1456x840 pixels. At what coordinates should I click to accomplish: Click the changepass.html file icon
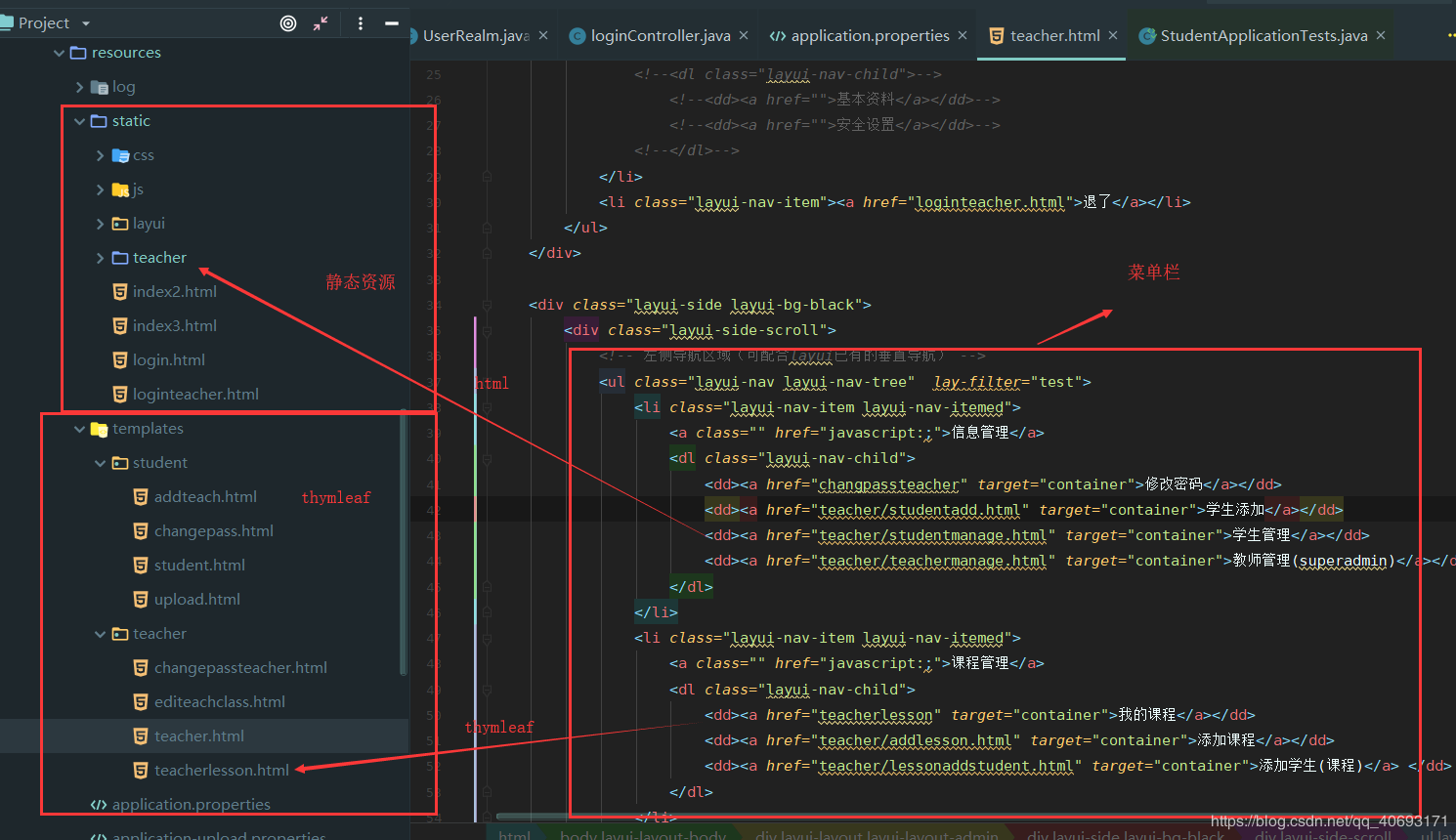click(x=141, y=531)
